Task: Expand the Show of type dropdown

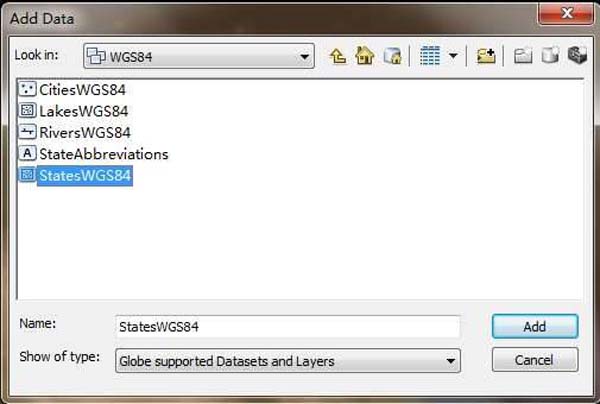Action: coord(451,361)
